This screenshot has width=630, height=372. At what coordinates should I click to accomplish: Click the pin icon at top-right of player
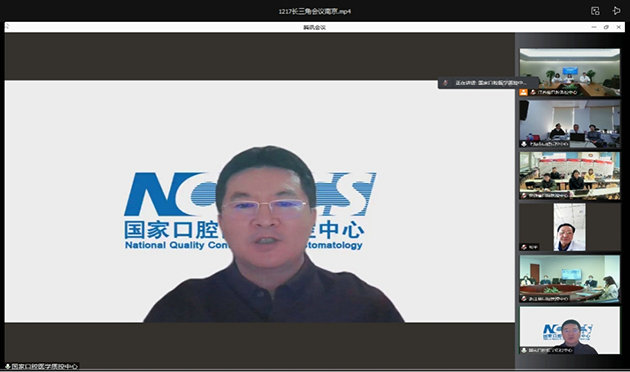[616, 11]
